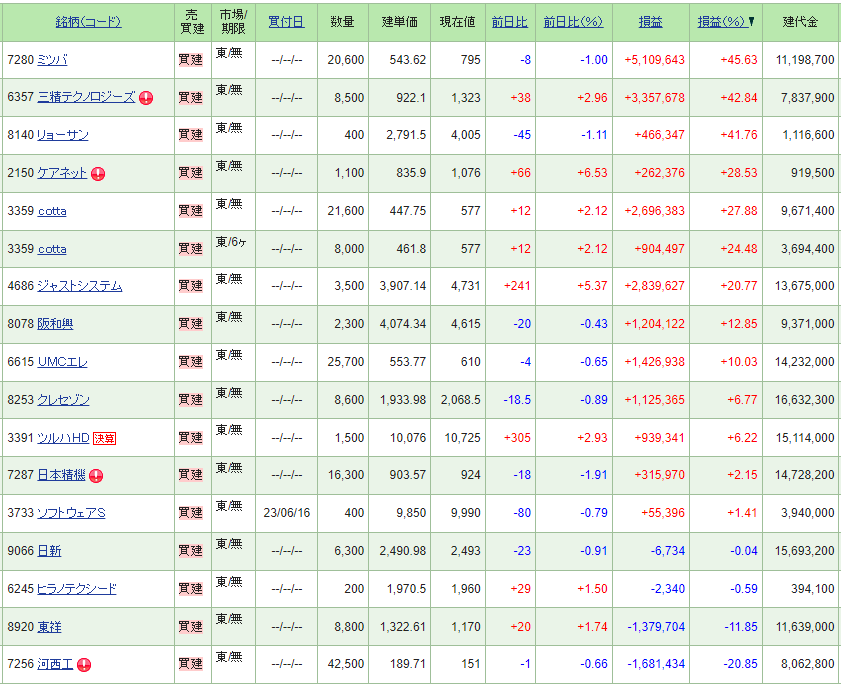
Task: Click the 市場/期限 column header
Action: [233, 22]
